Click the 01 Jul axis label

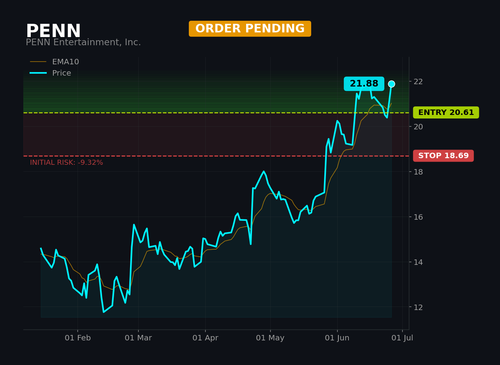[x=402, y=338]
